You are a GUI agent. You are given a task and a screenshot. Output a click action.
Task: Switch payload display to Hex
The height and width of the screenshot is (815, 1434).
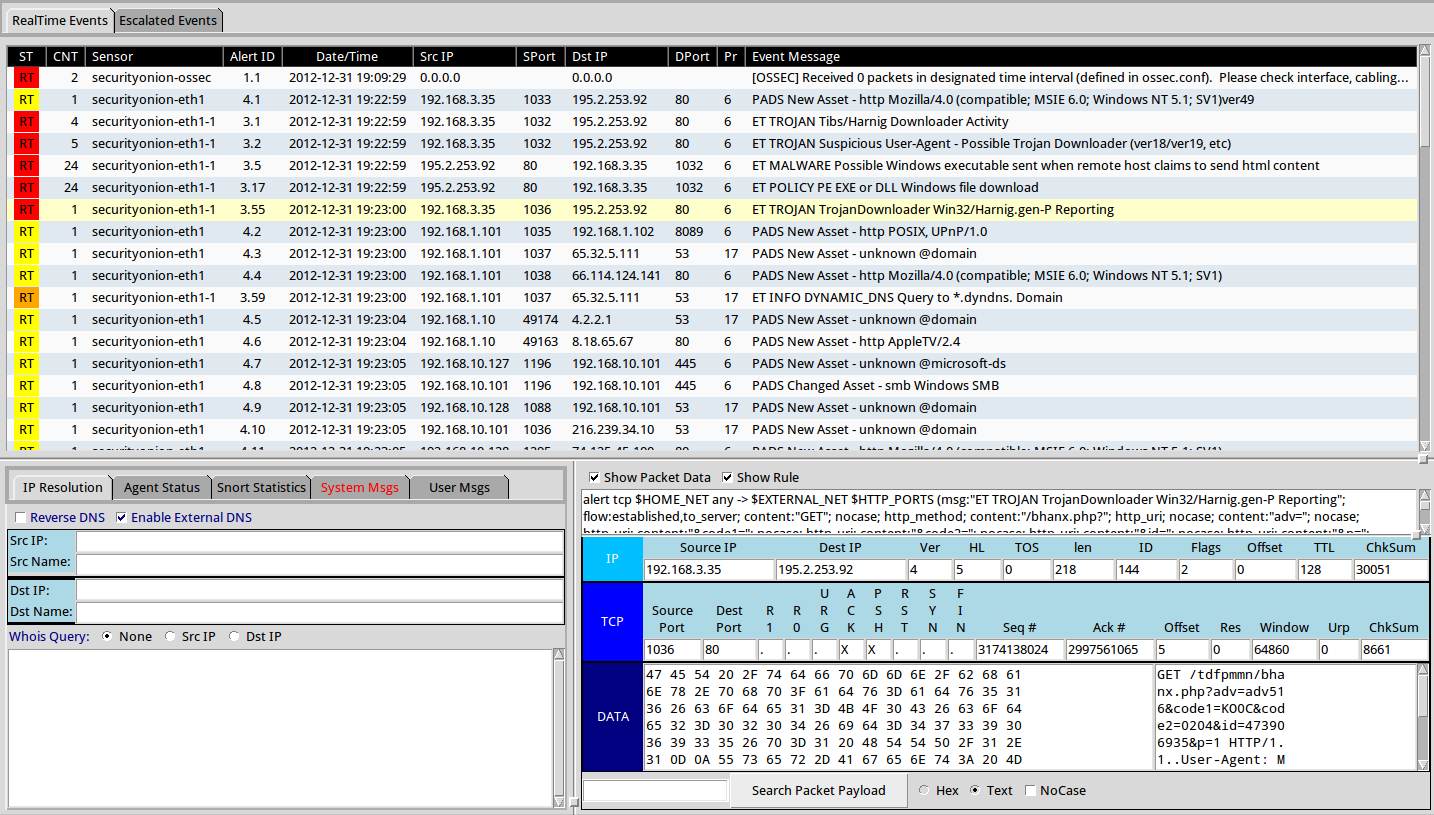922,790
